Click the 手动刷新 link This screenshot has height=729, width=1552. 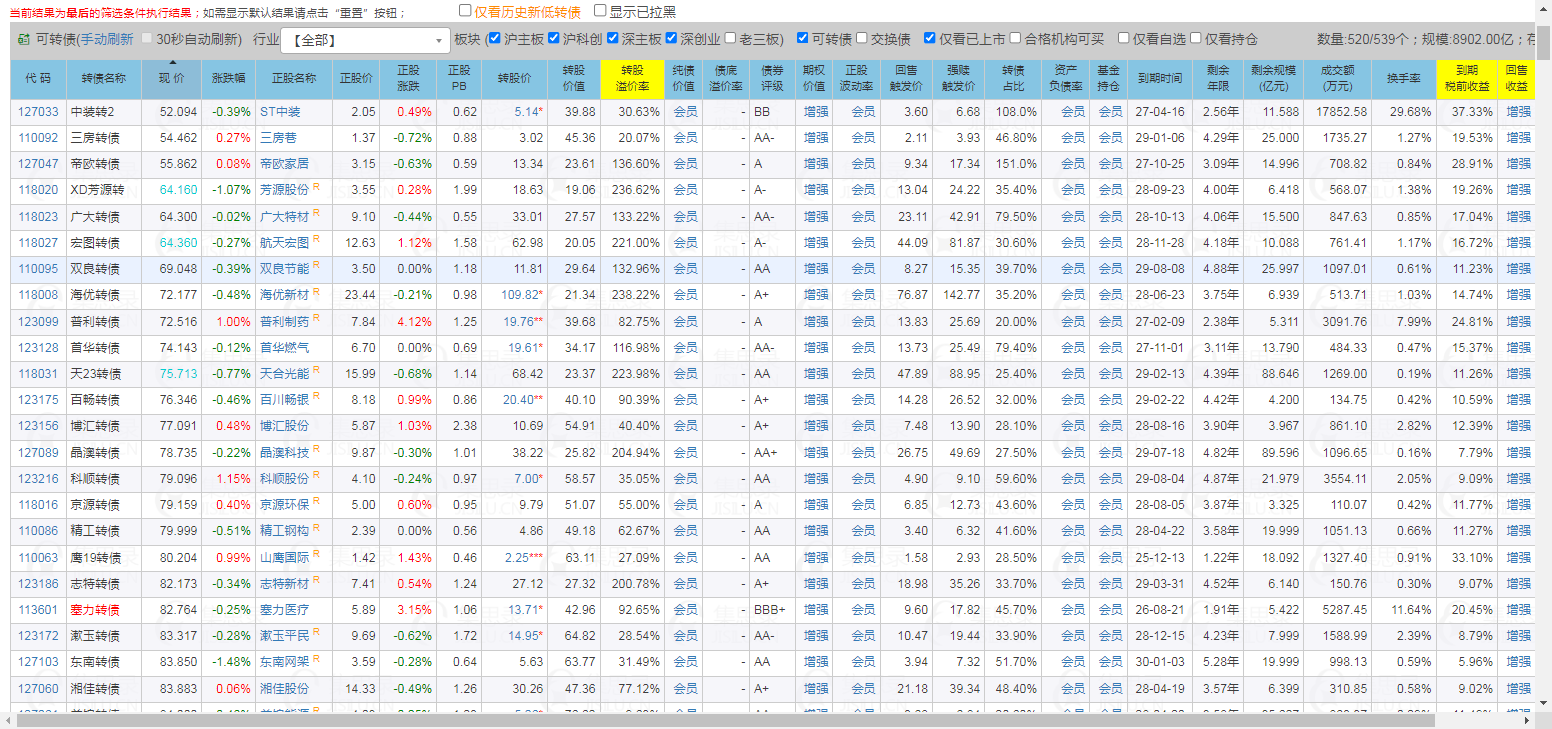pos(107,40)
